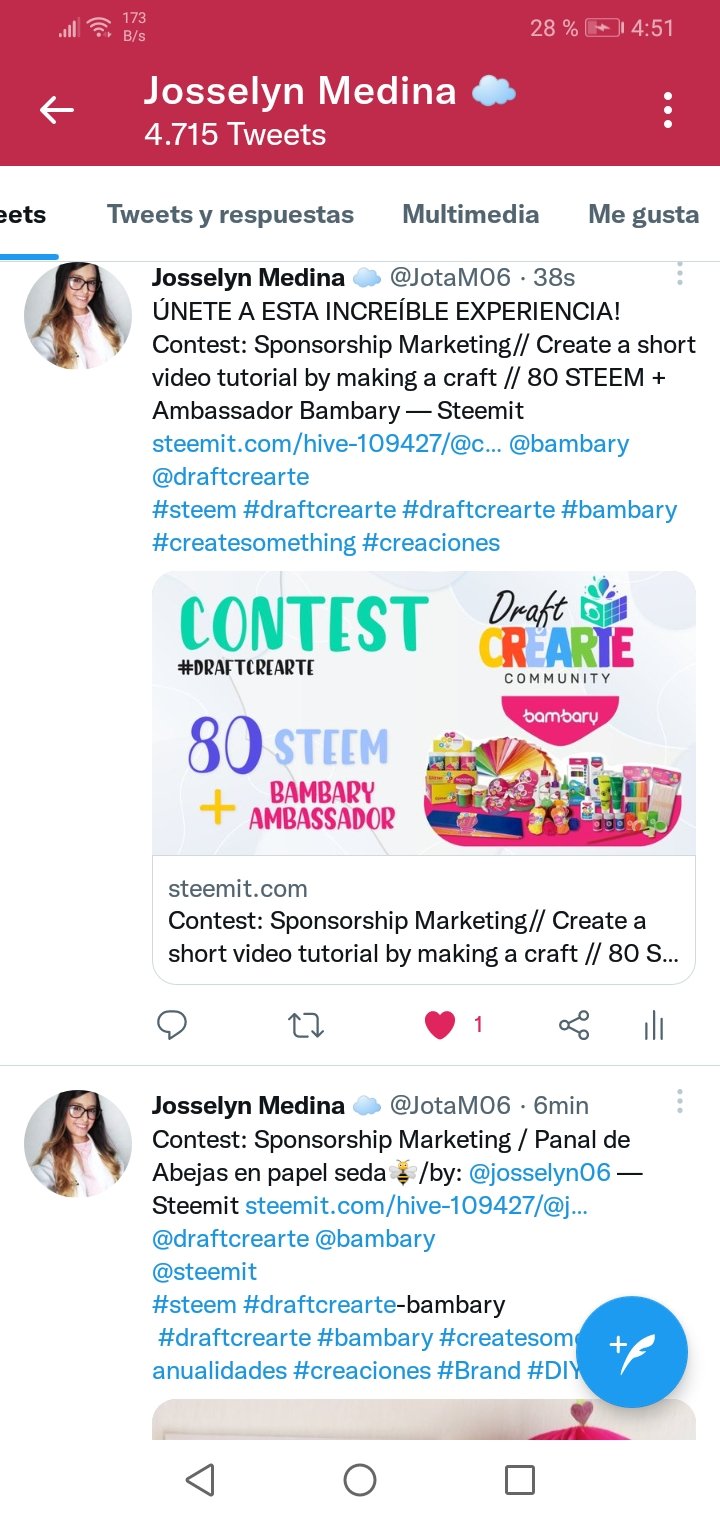Tap the Android home navigation button
This screenshot has height=1520, width=720.
pos(360,1480)
